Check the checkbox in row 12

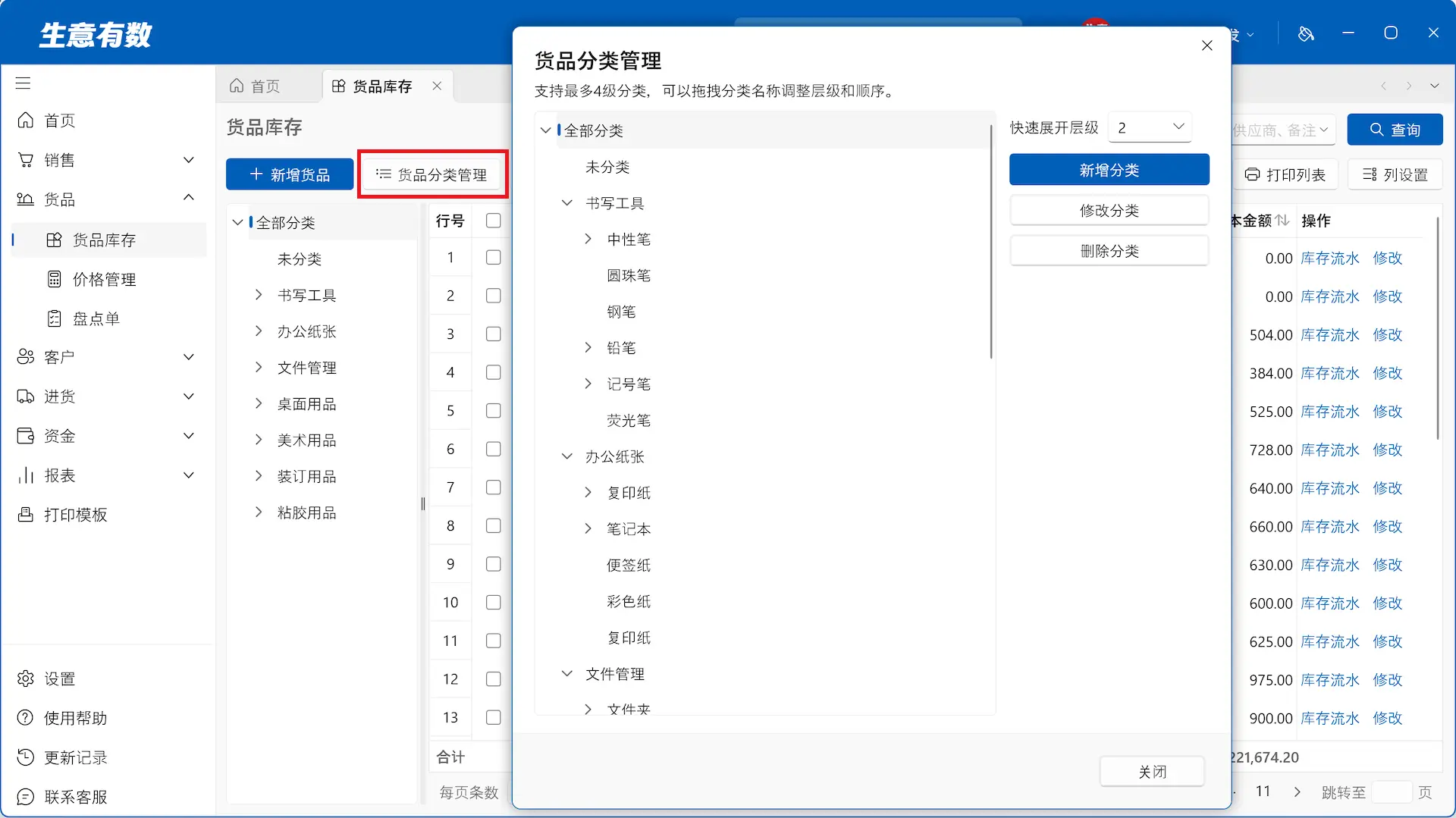[494, 679]
